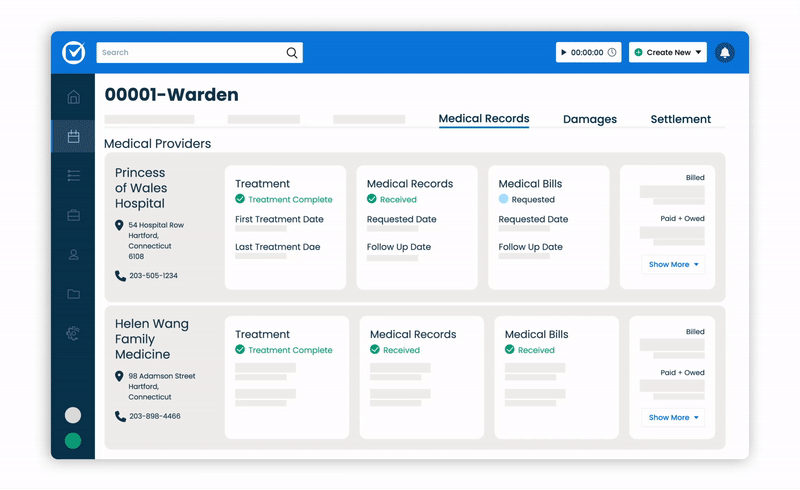Screen dimensions: 800x490
Task: Click Paid + Owed in Princess of Wales row
Action: click(x=682, y=218)
